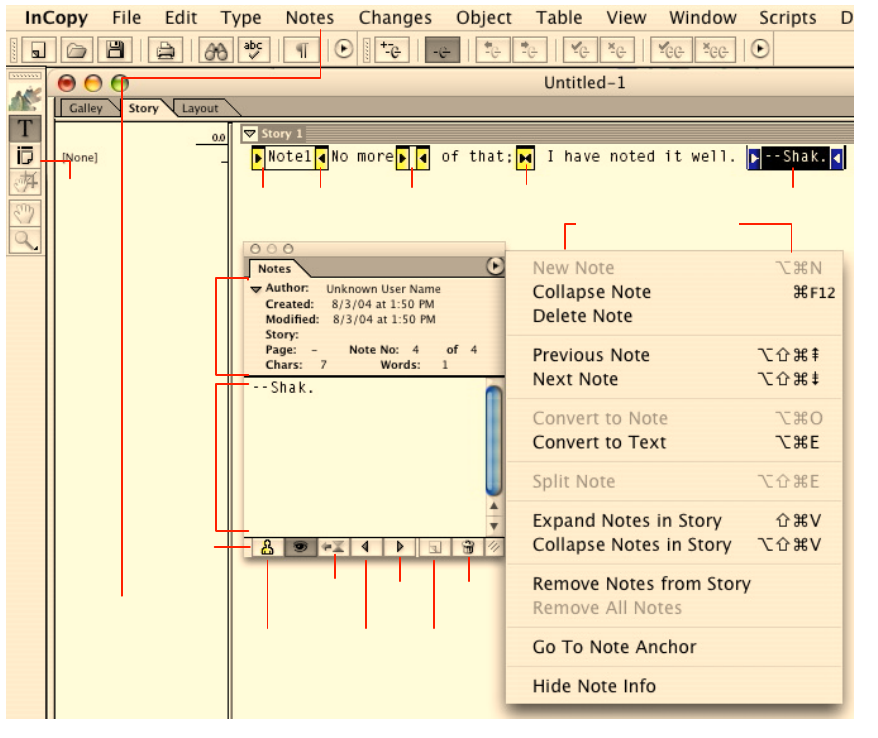Click the end bookend of the '--Shak.' note
878x738 pixels.
click(x=837, y=158)
